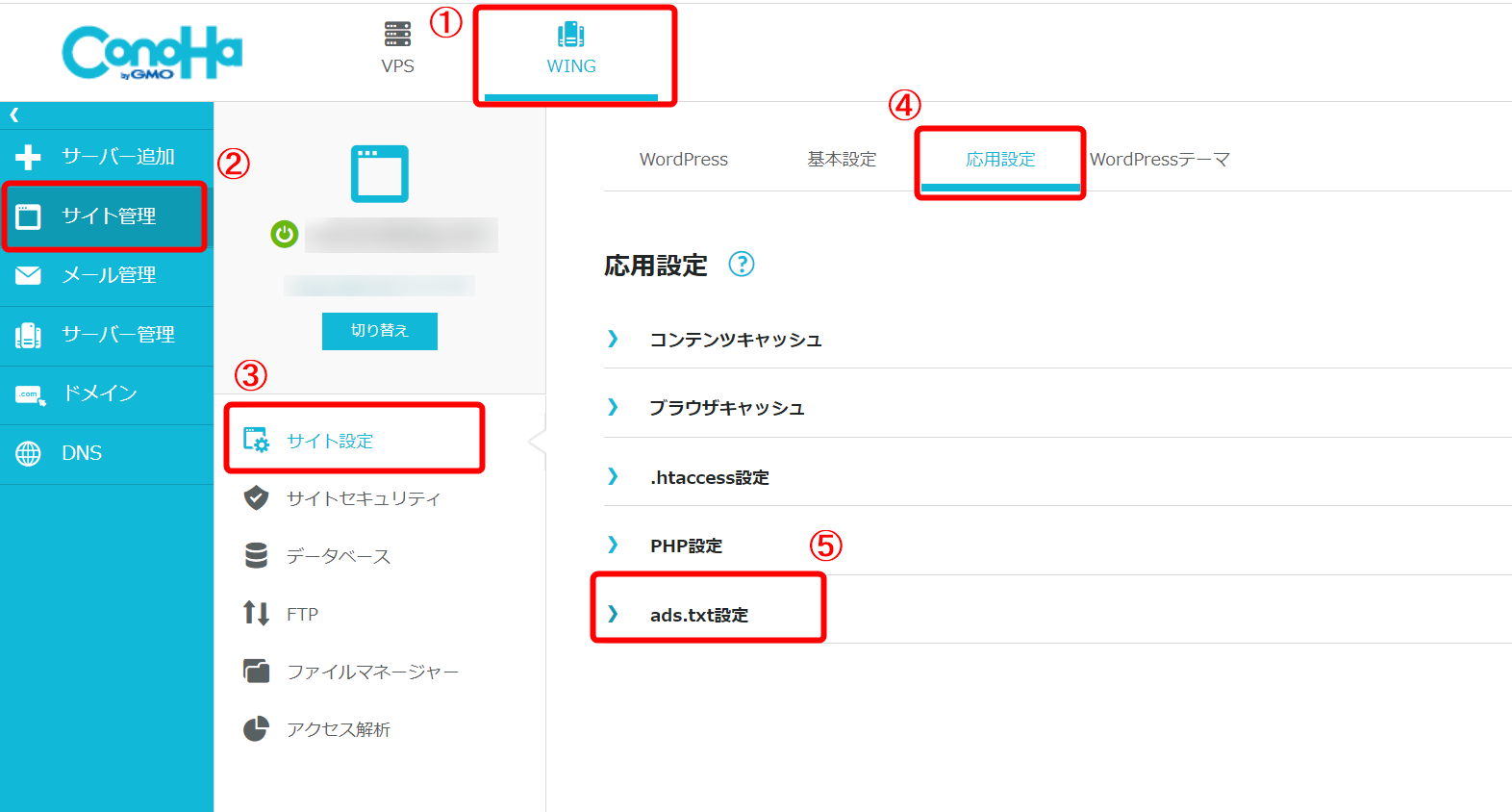Click the WING service icon
The image size is (1512, 812).
click(571, 35)
